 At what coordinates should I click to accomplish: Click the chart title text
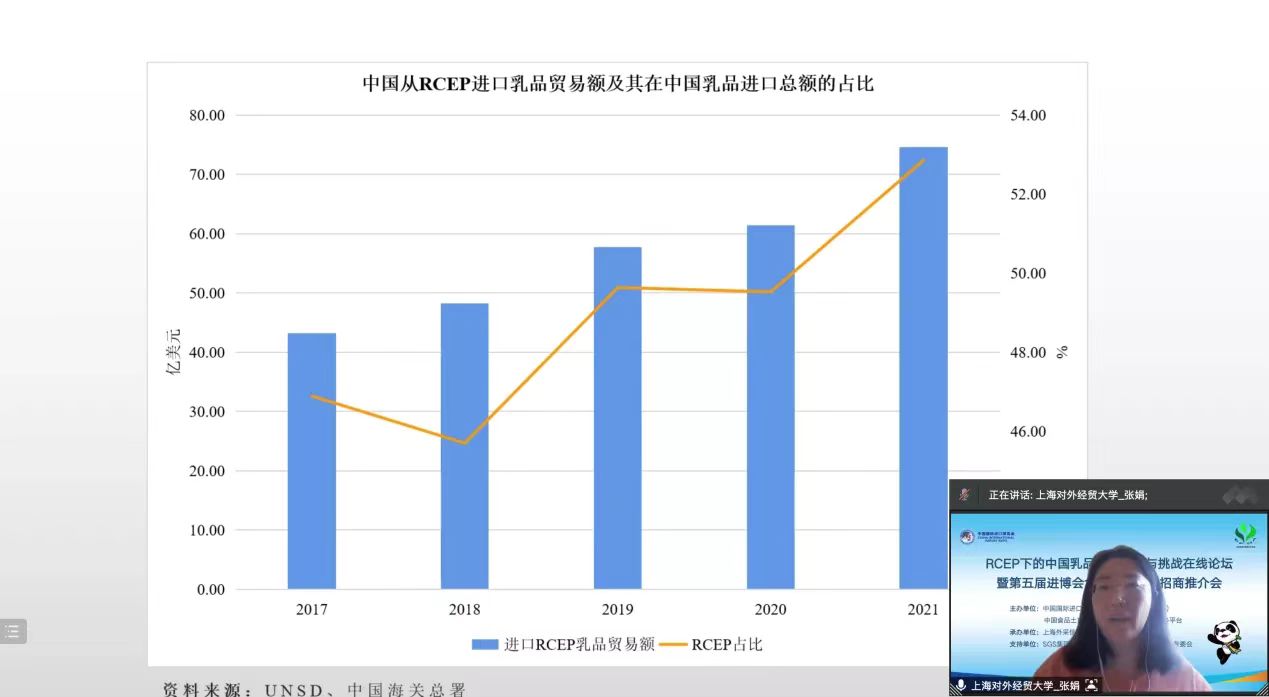click(617, 83)
